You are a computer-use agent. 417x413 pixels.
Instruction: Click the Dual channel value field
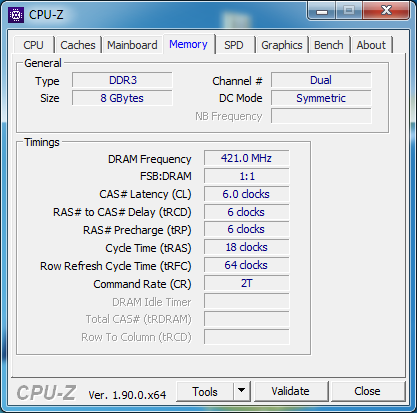click(x=321, y=80)
